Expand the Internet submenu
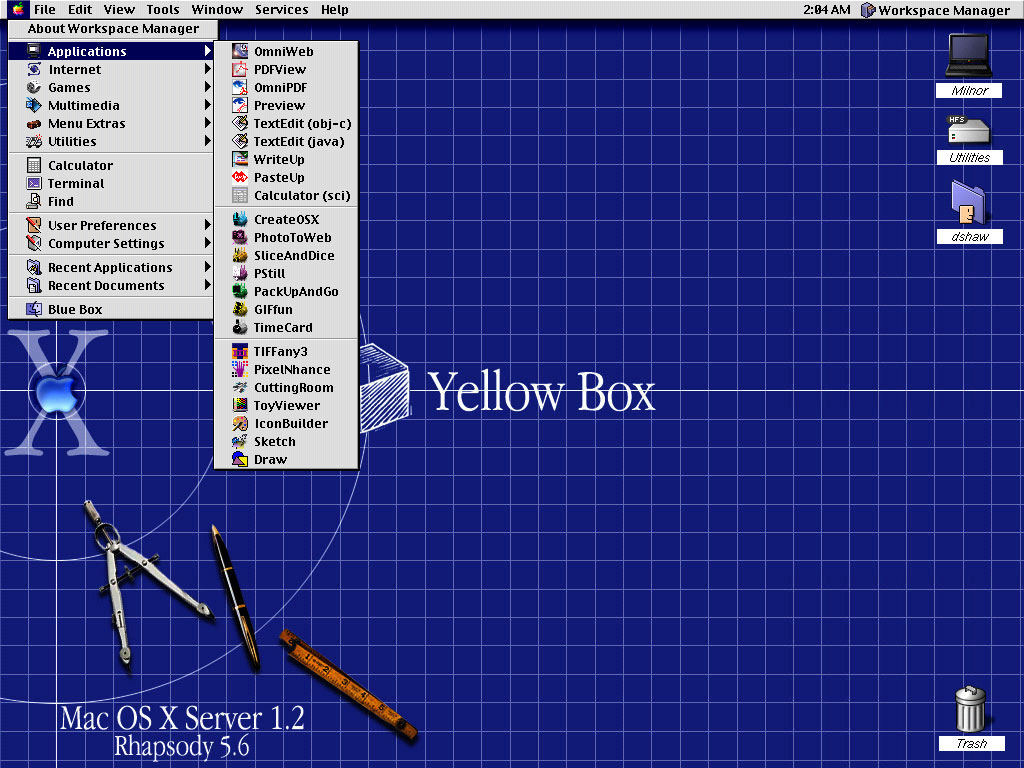1024x768 pixels. (x=75, y=69)
